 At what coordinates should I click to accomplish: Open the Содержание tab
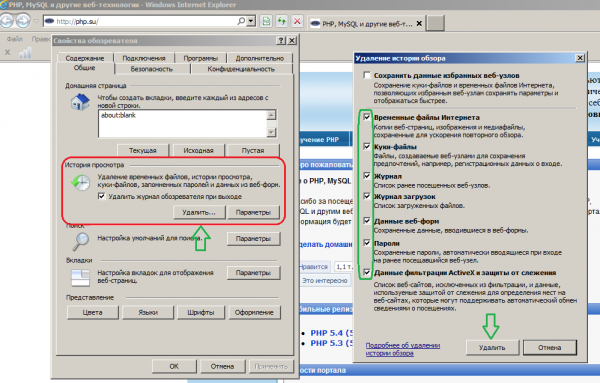point(85,58)
